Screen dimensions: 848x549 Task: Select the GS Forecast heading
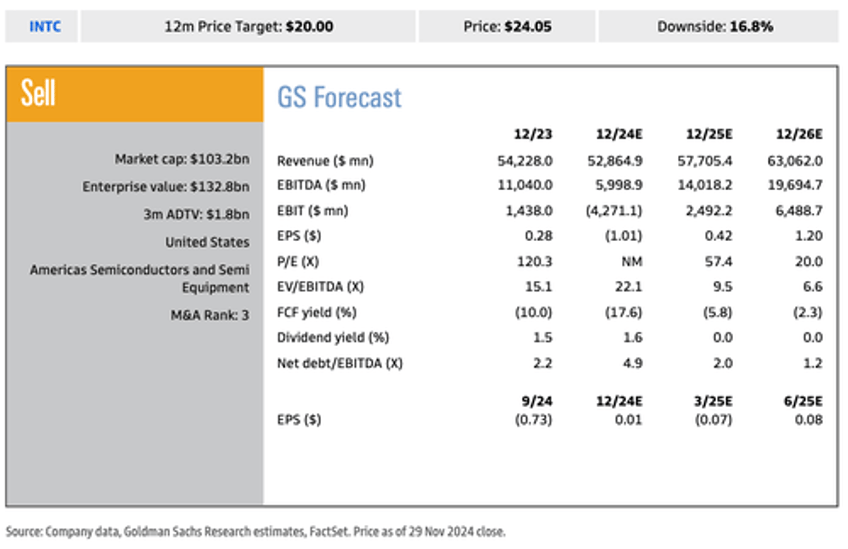click(x=339, y=97)
